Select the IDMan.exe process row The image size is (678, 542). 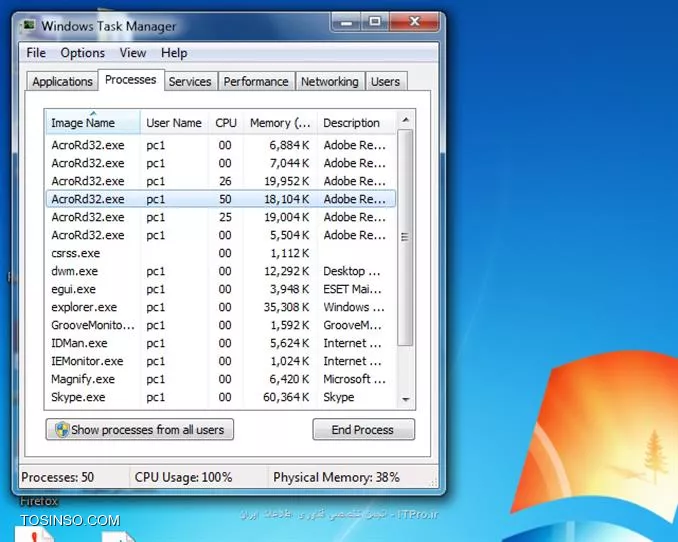221,343
